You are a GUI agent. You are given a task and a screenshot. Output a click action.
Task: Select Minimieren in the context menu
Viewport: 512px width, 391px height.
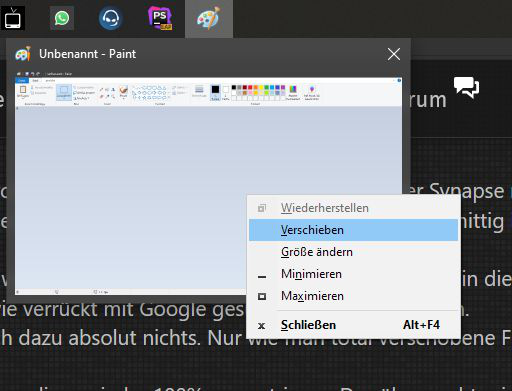click(353, 274)
